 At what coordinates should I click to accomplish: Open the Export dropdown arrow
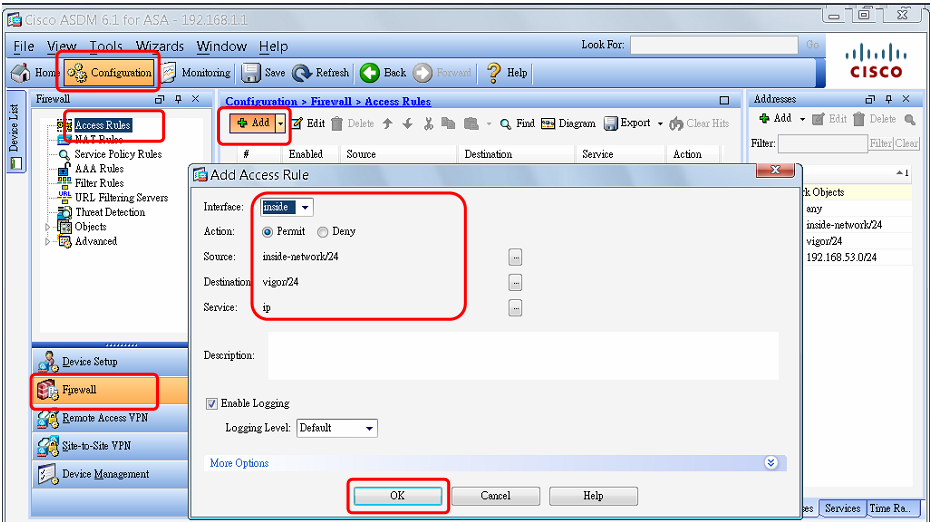click(660, 124)
